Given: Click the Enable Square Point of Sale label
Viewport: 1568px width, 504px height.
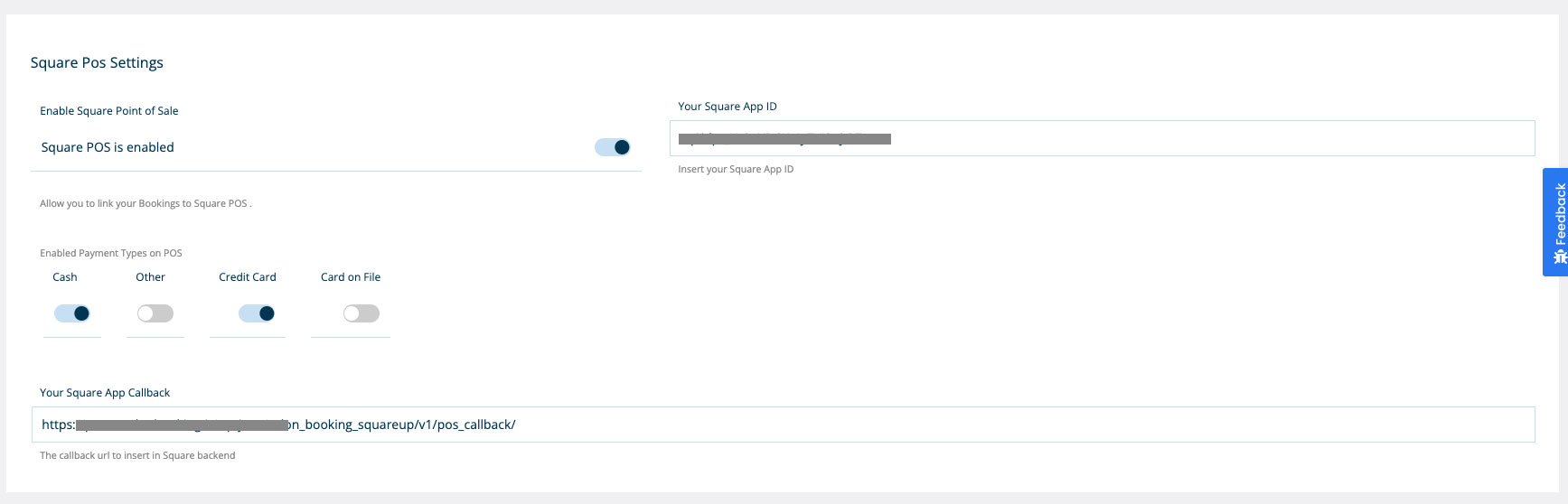Looking at the screenshot, I should pos(109,111).
